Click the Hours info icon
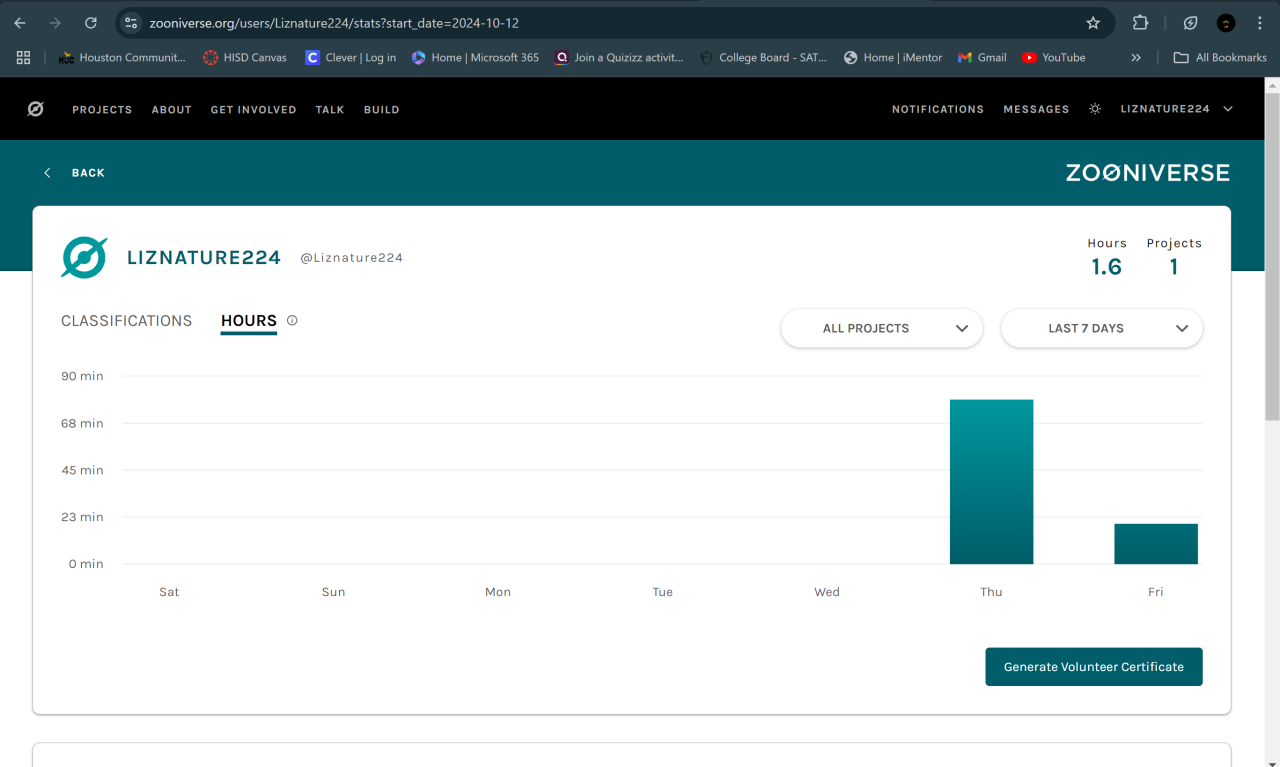 pos(292,321)
